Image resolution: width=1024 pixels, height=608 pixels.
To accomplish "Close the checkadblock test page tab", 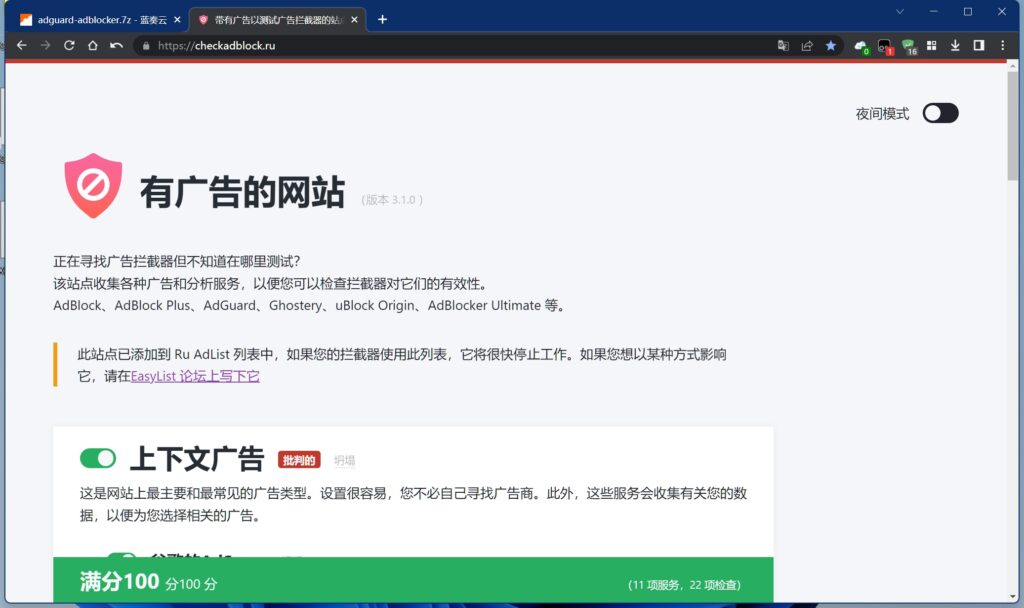I will [x=355, y=20].
